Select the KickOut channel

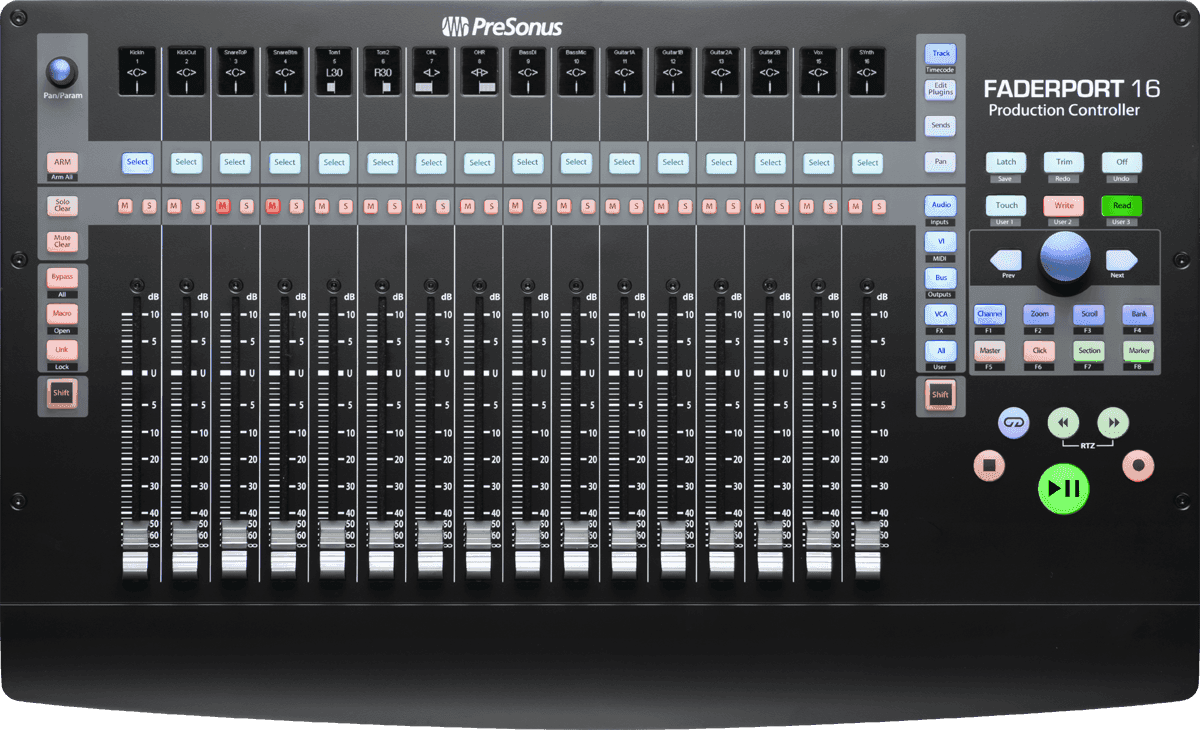[x=186, y=162]
